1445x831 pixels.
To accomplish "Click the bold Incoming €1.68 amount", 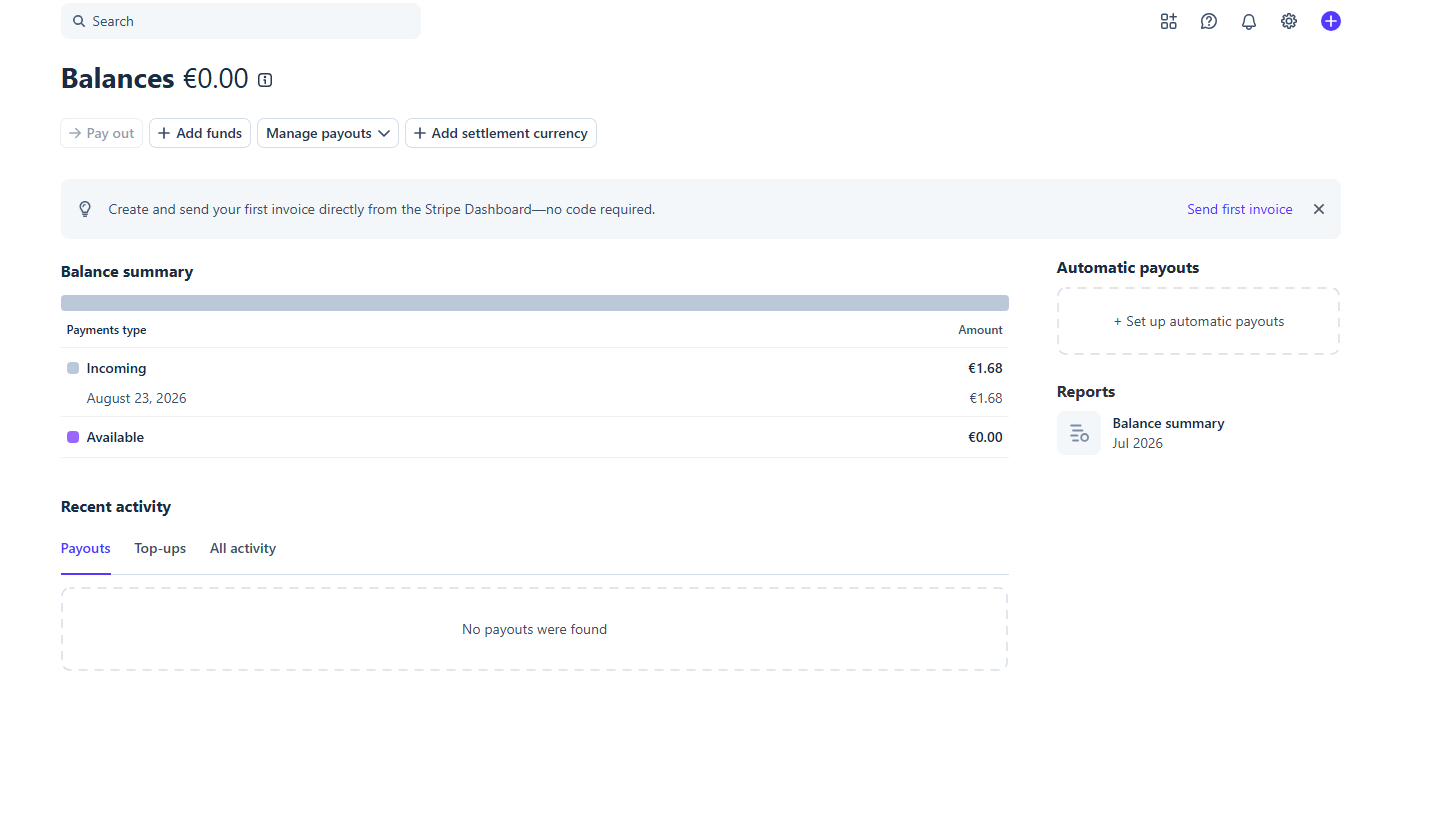I will point(985,368).
